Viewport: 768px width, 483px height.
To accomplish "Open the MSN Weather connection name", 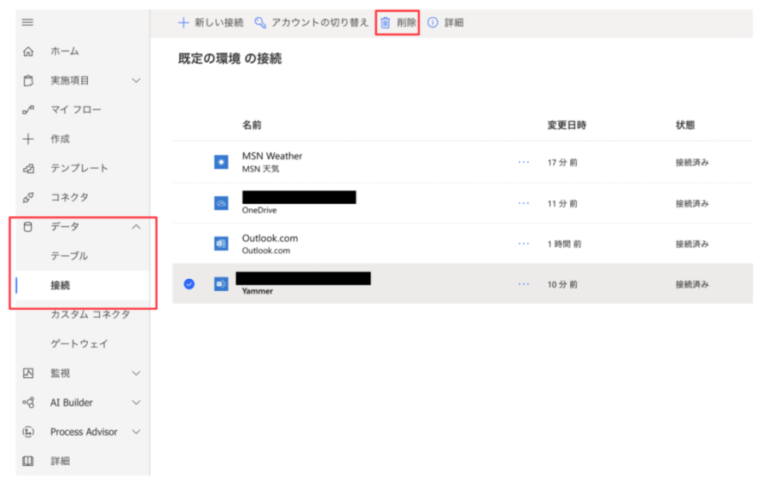I will tap(272, 156).
